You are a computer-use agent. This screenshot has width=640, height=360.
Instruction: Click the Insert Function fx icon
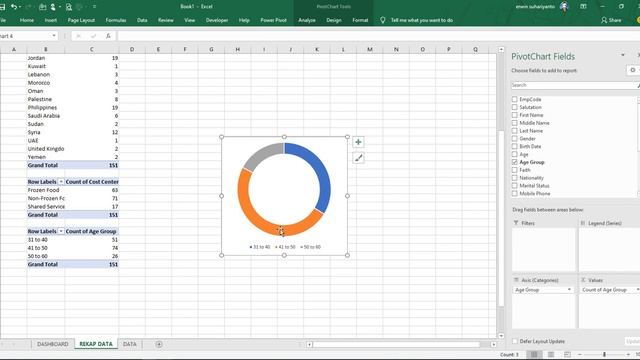click(x=108, y=36)
